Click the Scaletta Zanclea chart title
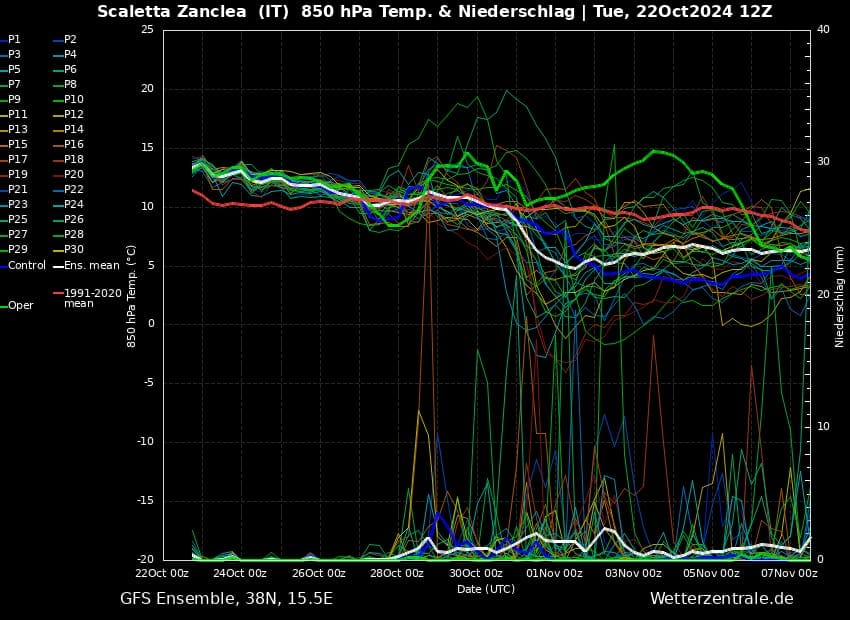 pos(434,12)
